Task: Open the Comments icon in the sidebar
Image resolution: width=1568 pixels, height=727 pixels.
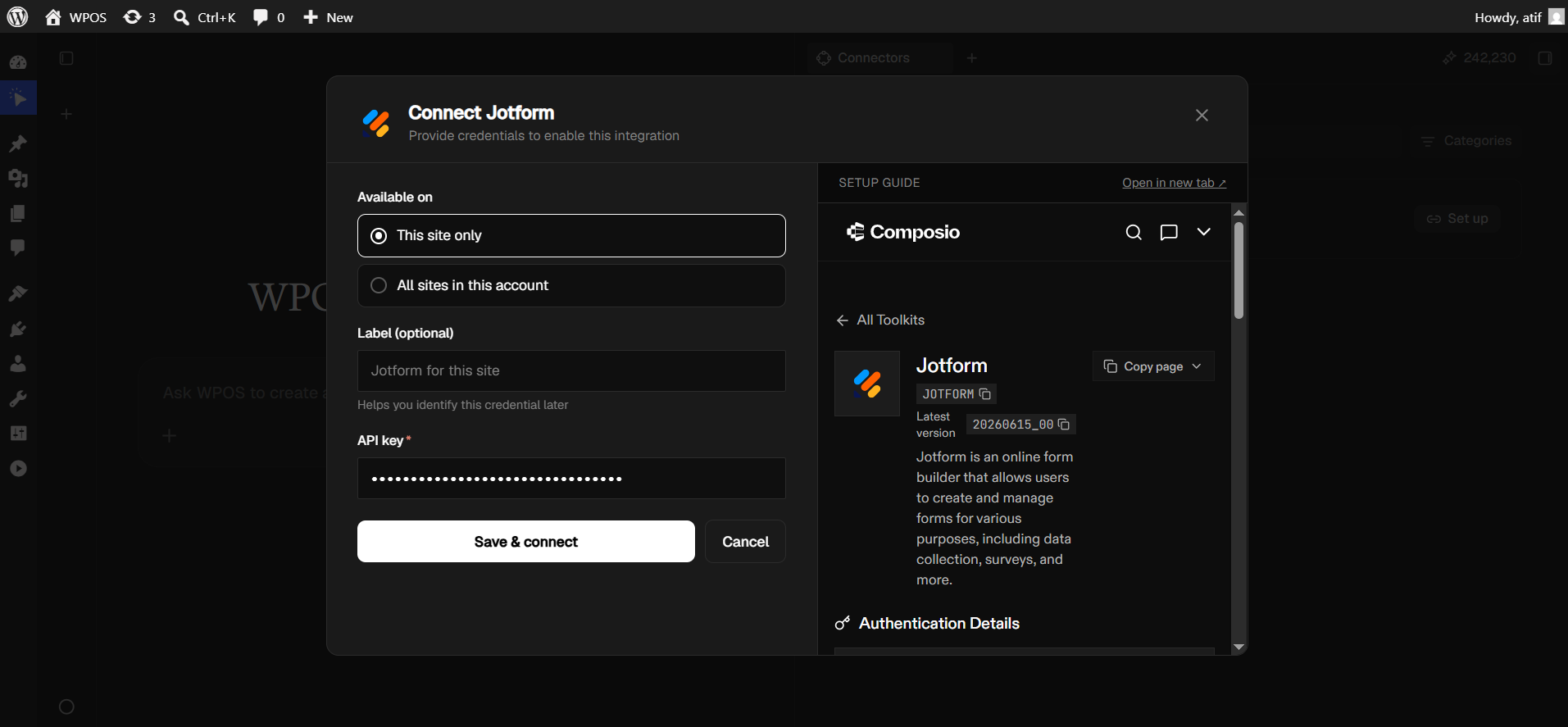Action: (x=18, y=248)
